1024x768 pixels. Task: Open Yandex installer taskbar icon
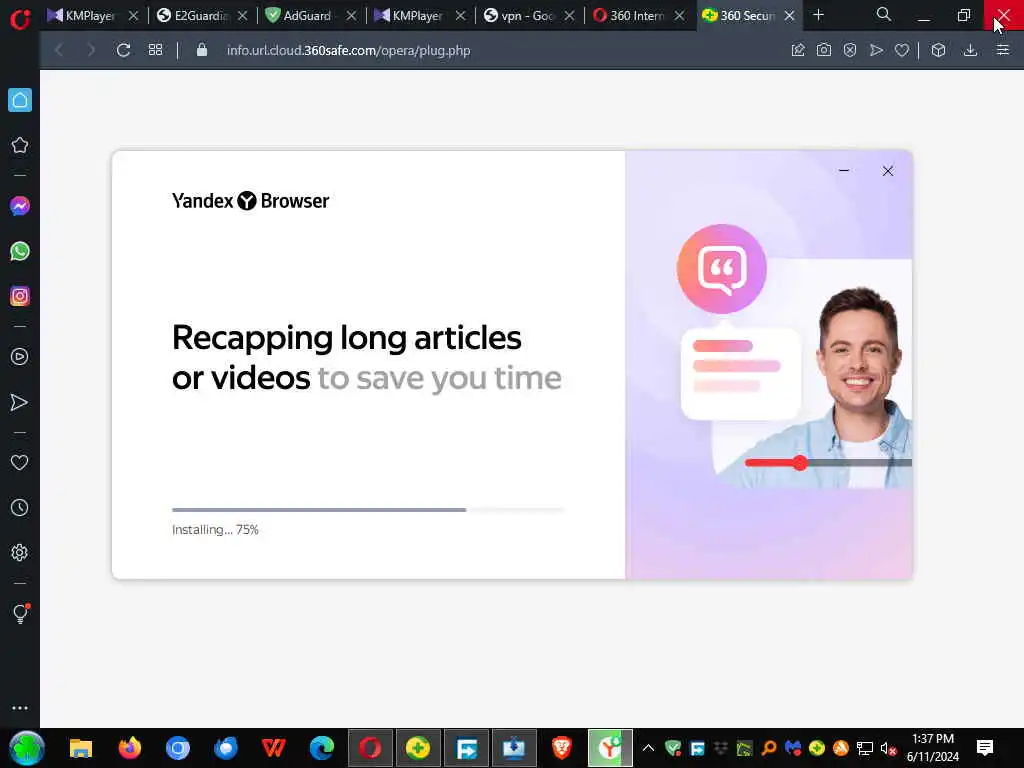[x=610, y=748]
